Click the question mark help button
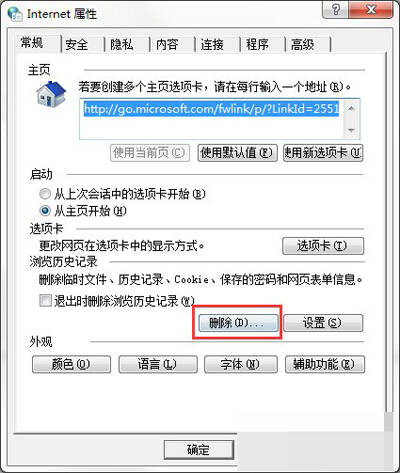 click(x=336, y=9)
